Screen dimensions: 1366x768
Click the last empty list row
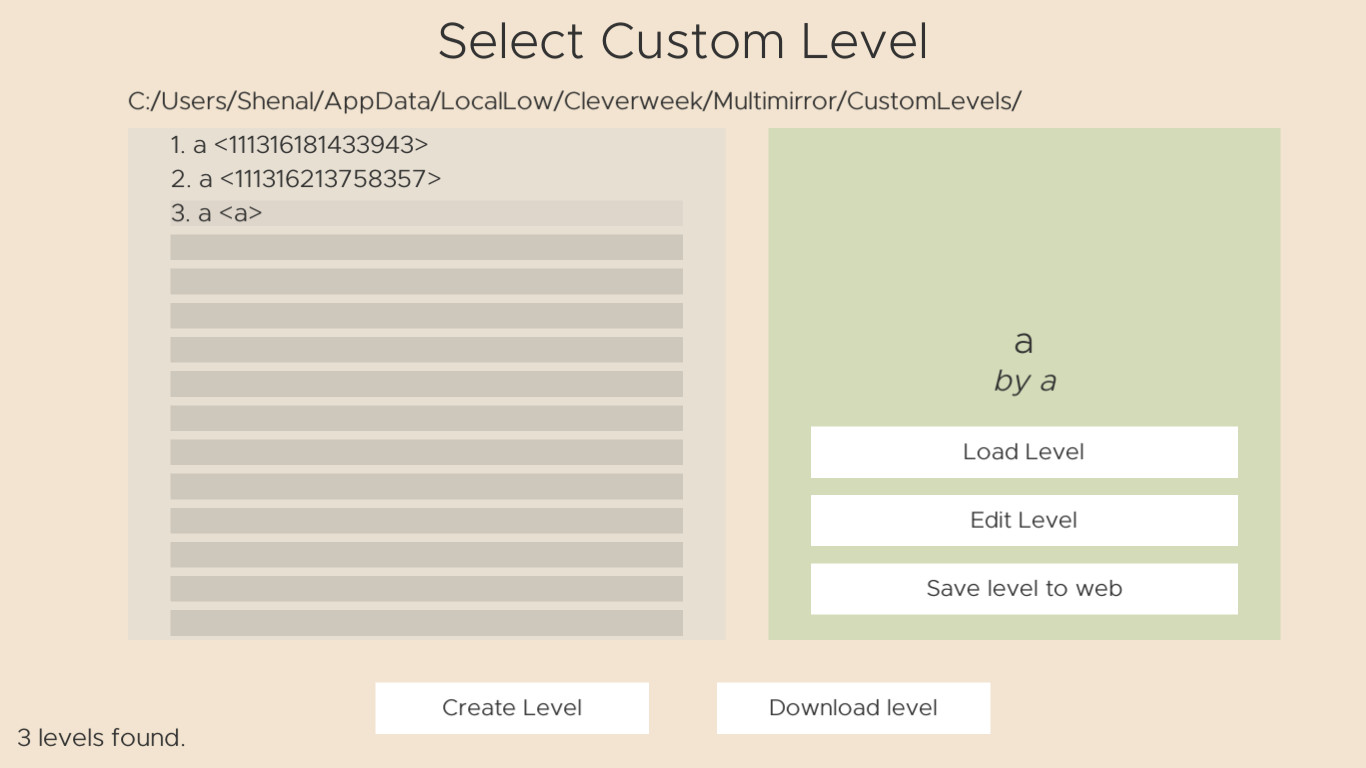tap(427, 623)
